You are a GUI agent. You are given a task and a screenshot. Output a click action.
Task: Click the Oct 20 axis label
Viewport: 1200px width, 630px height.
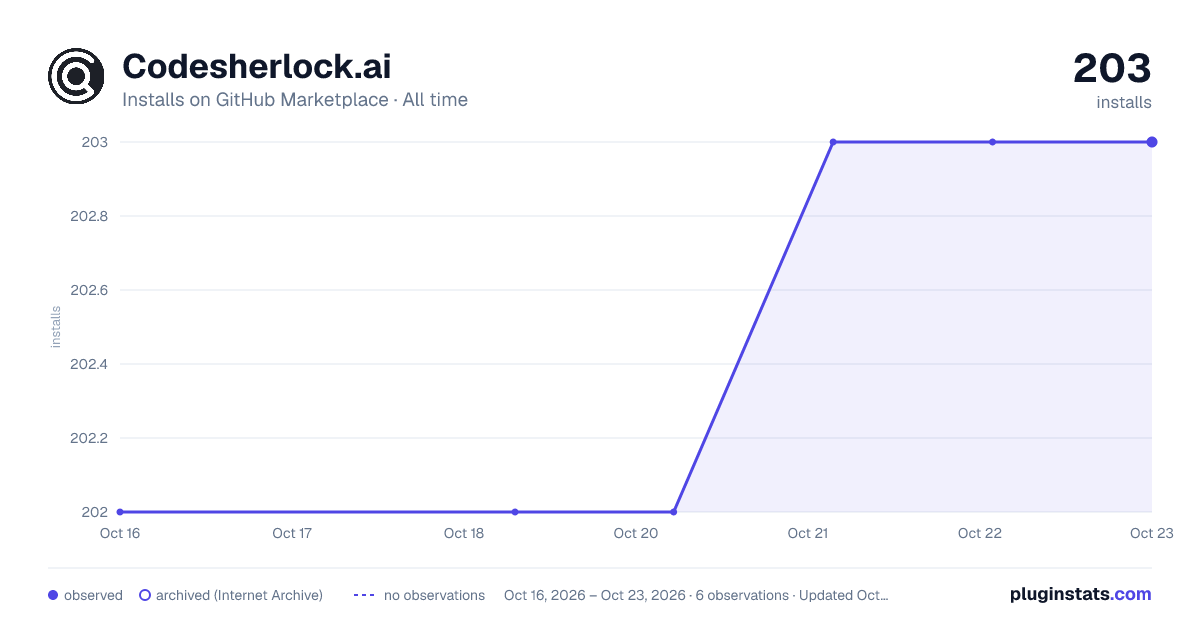pyautogui.click(x=636, y=533)
